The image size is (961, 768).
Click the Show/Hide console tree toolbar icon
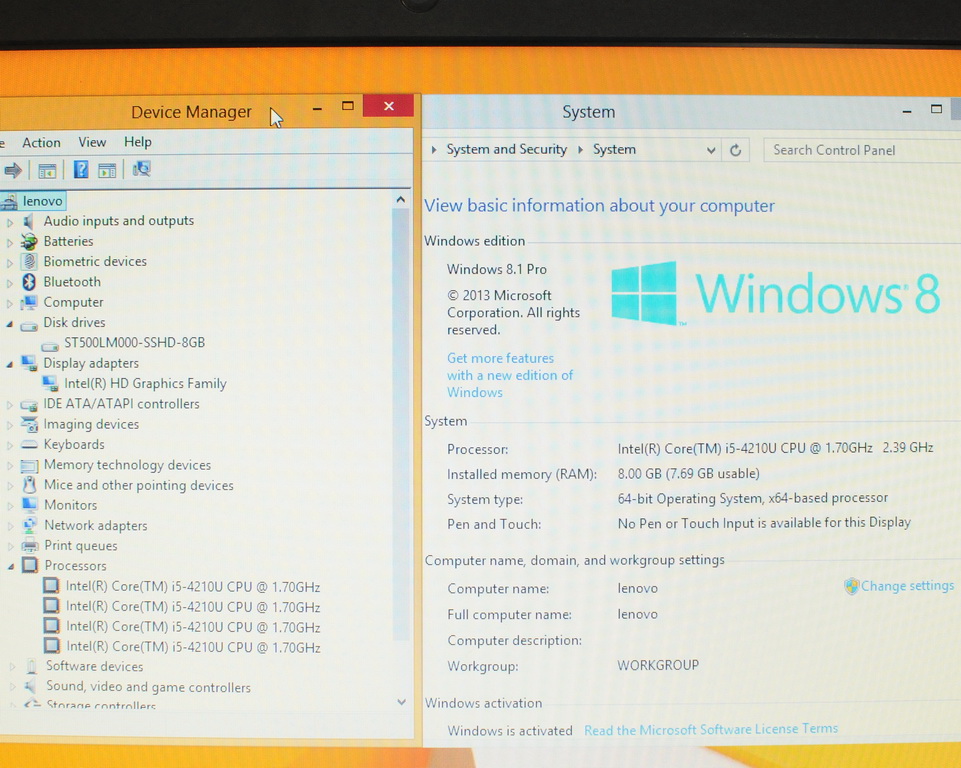[47, 170]
